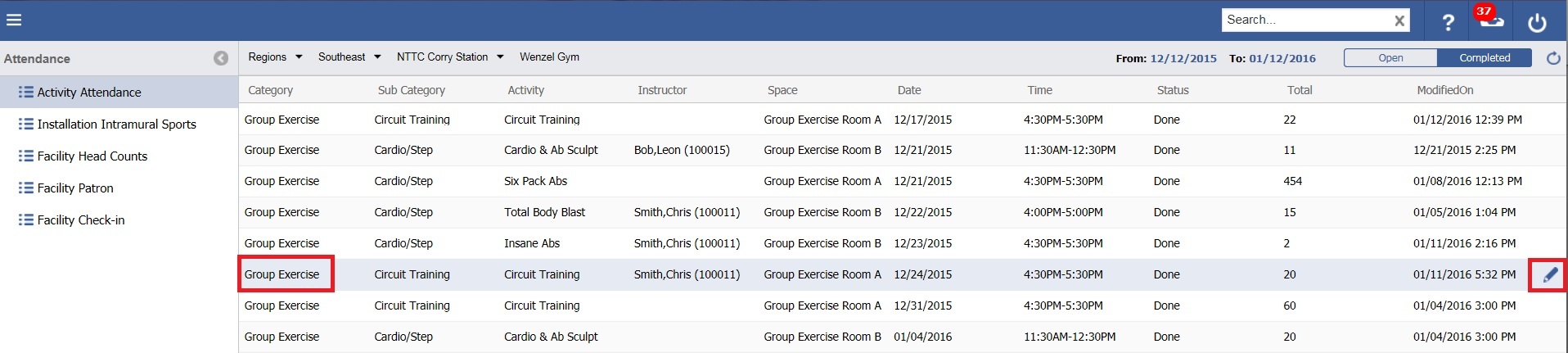Expand the NTTC Corry Station dropdown

pyautogui.click(x=500, y=57)
